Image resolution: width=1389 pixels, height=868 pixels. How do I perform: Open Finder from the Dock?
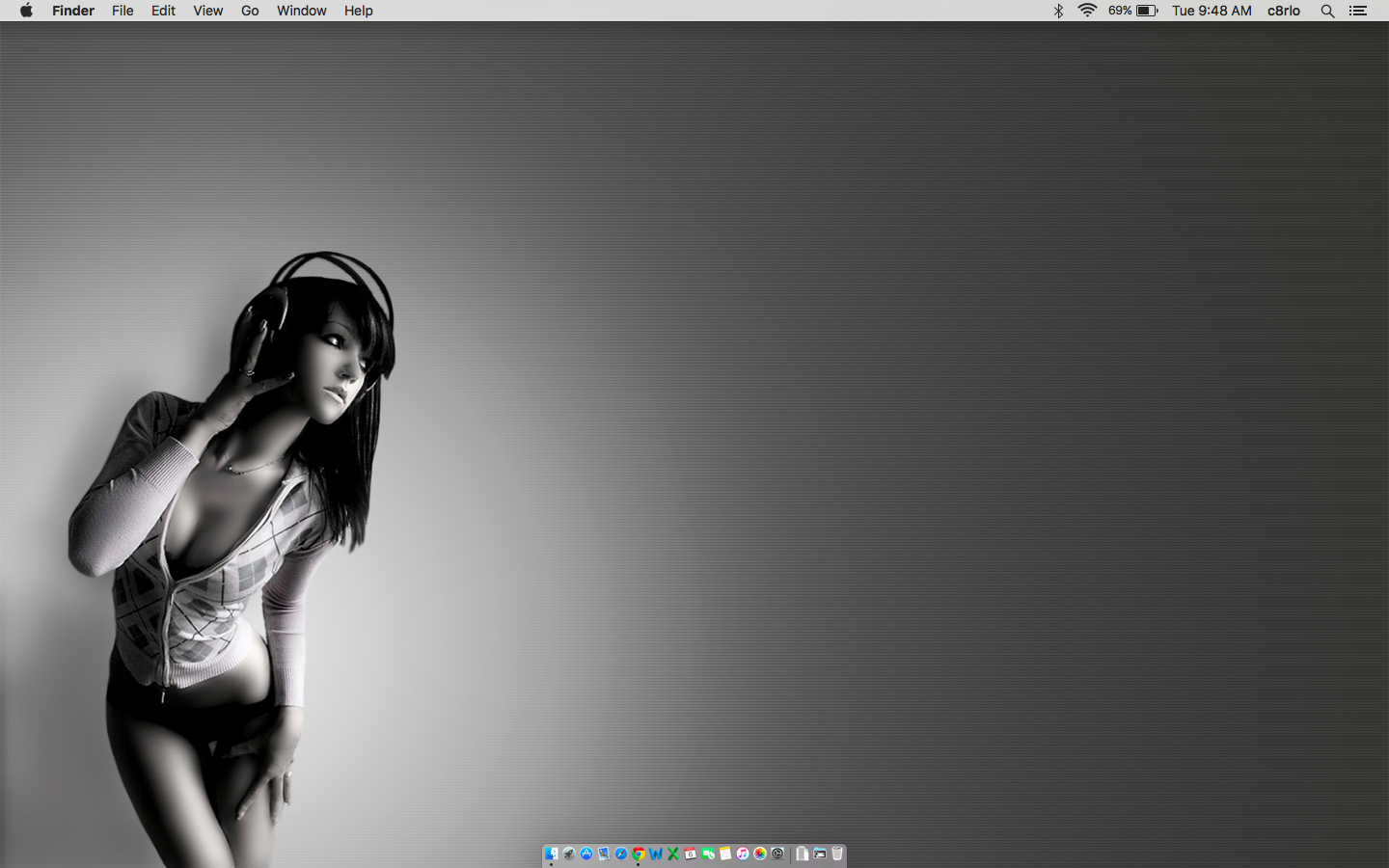coord(552,854)
